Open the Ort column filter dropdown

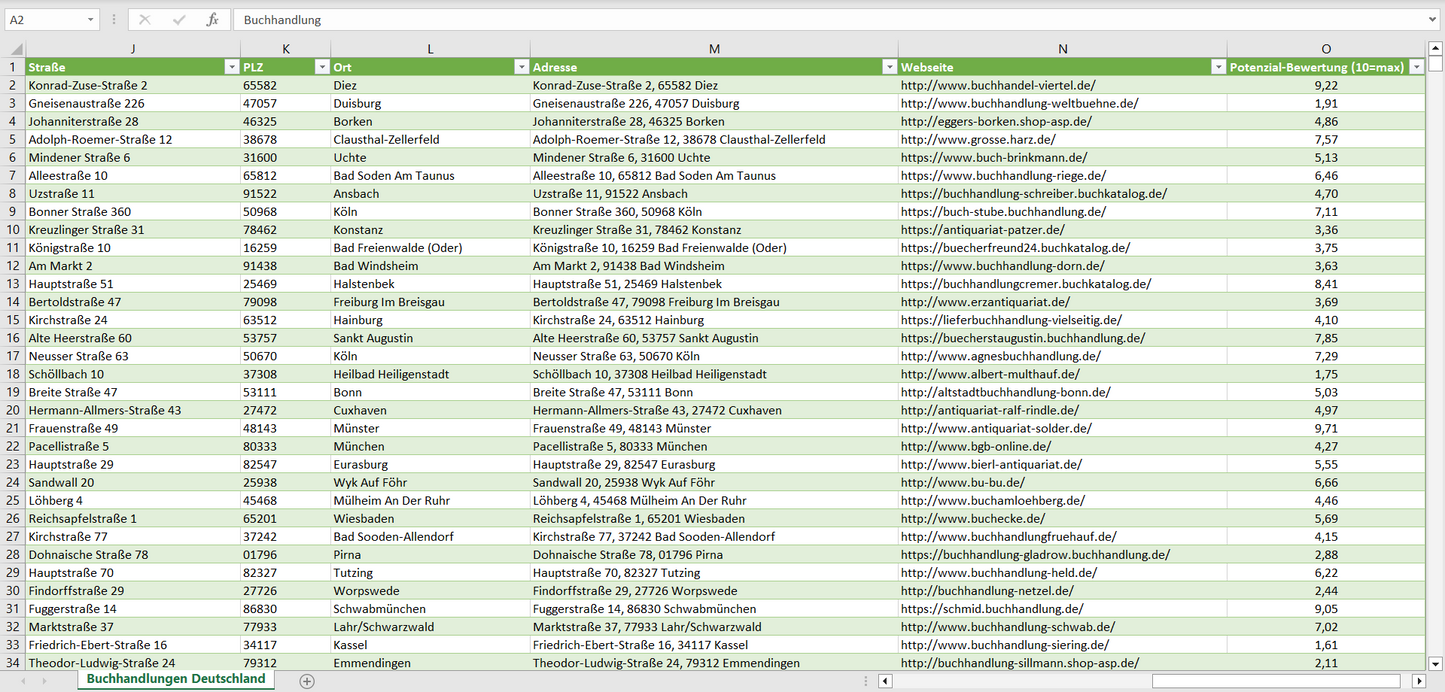coord(521,67)
